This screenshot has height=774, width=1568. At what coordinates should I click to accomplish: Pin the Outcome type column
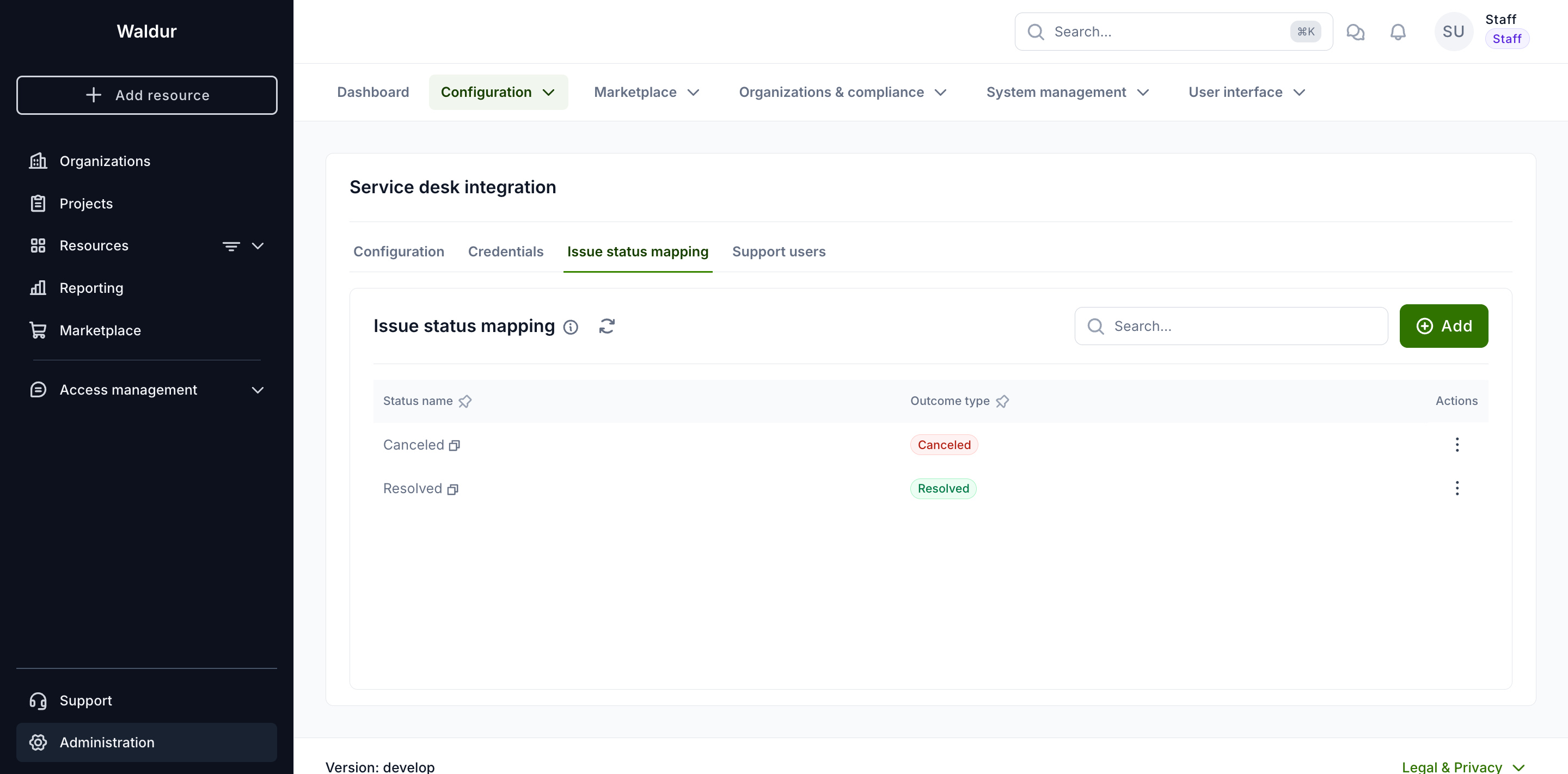(x=1002, y=402)
